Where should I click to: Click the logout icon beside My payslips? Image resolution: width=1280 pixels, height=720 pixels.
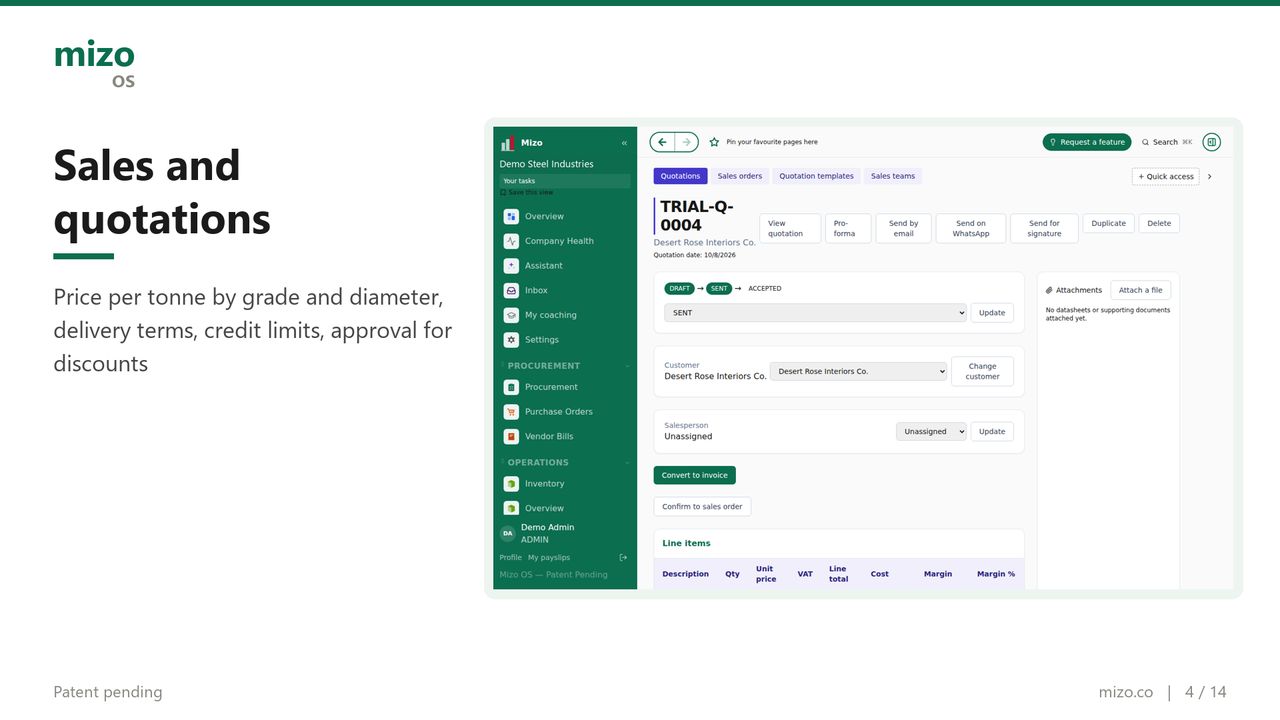pos(624,557)
